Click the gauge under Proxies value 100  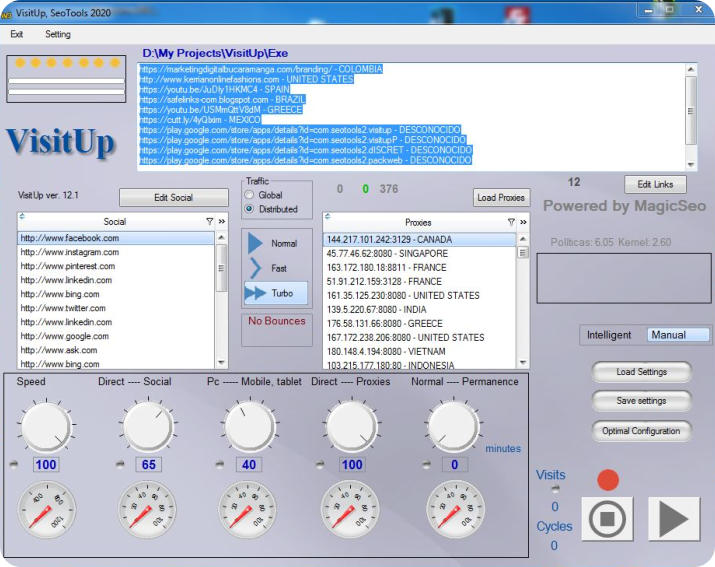[x=350, y=509]
